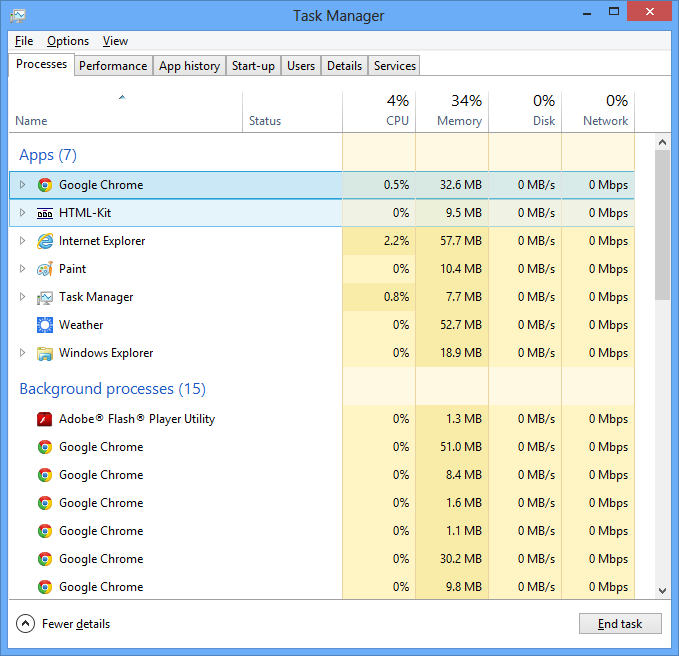Screen dimensions: 679x656
Task: Open the Options menu
Action: pyautogui.click(x=68, y=41)
